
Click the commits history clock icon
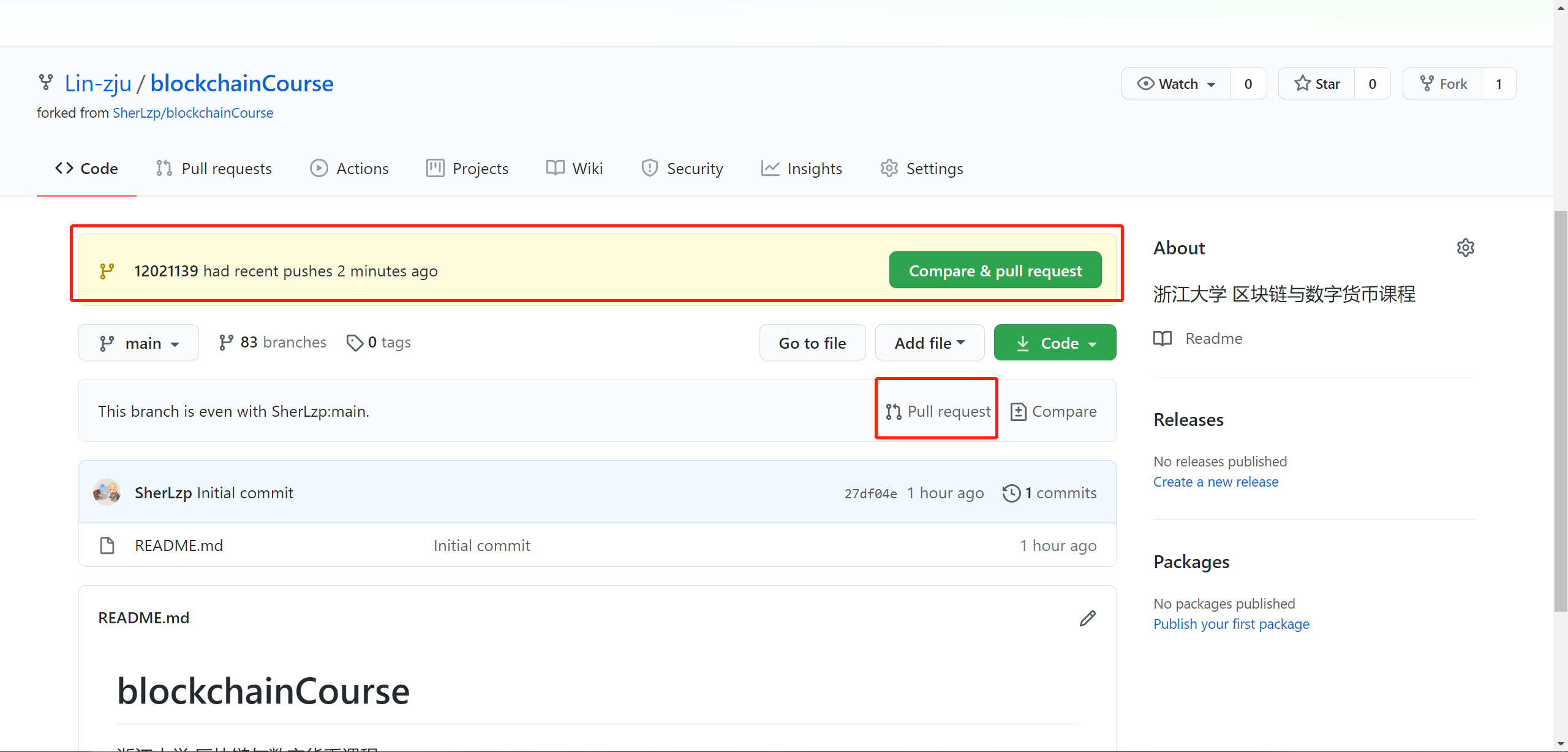(1011, 493)
